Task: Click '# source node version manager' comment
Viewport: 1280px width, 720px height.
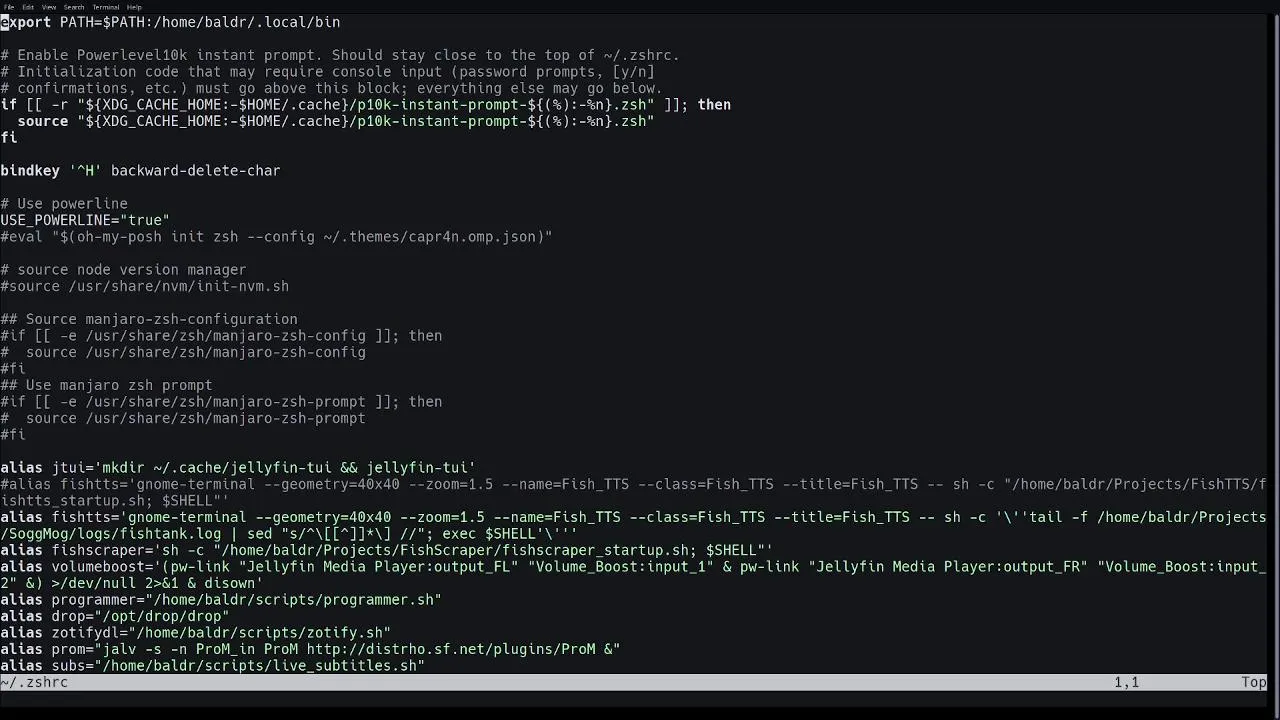Action: tap(123, 270)
